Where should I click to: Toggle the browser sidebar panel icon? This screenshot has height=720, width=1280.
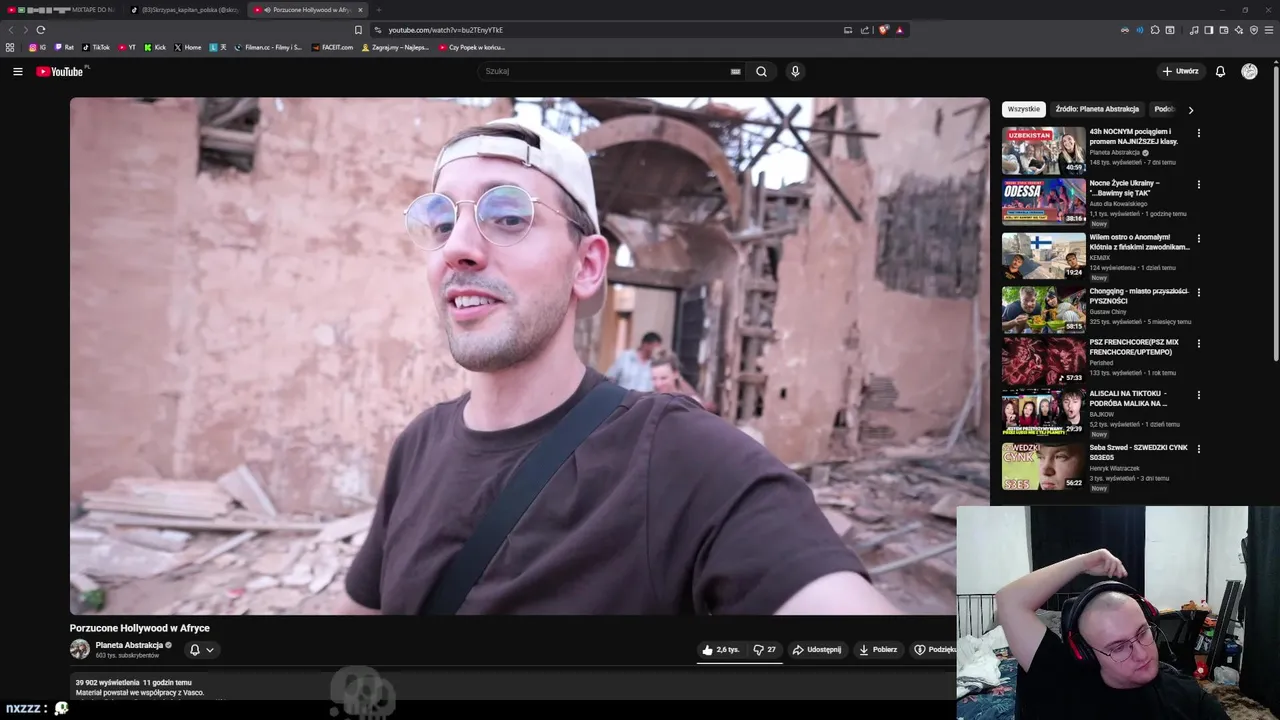[1208, 30]
